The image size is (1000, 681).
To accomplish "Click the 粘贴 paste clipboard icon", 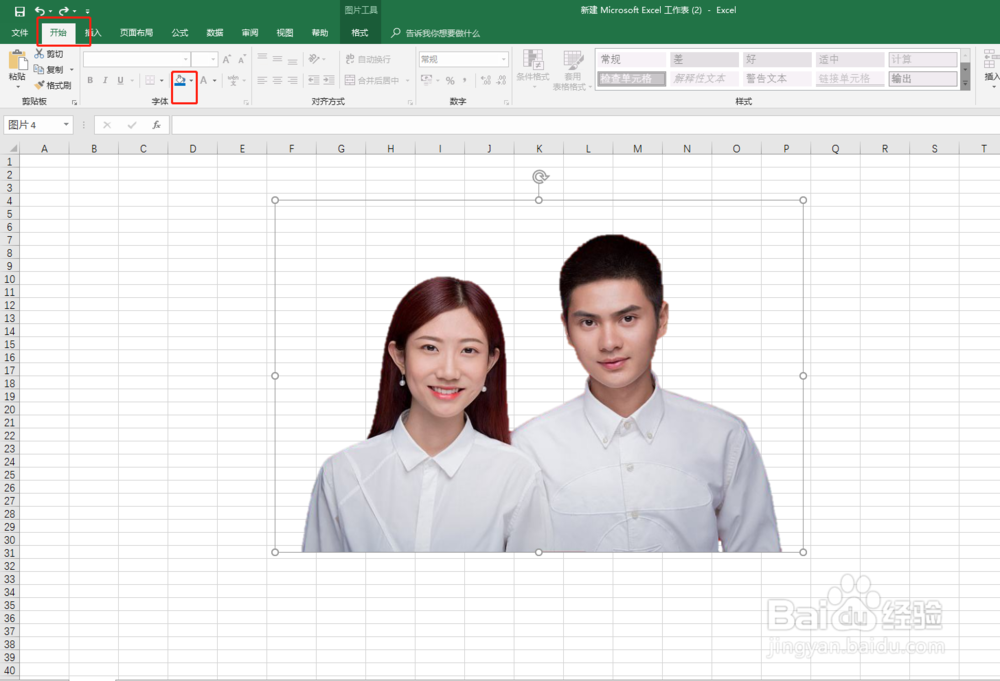I will pyautogui.click(x=17, y=60).
